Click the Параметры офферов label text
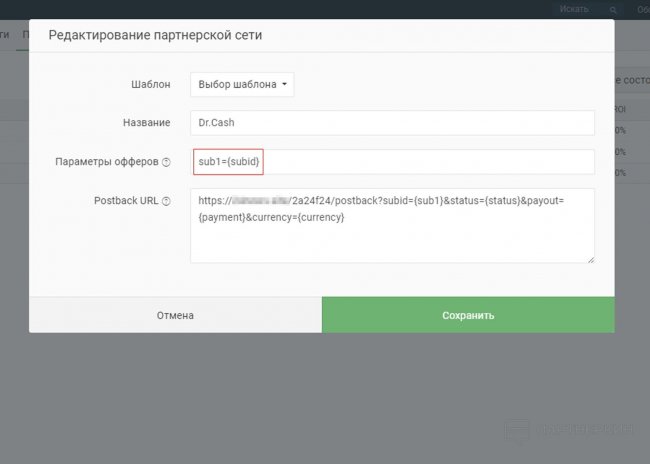The height and width of the screenshot is (464, 650). click(107, 163)
